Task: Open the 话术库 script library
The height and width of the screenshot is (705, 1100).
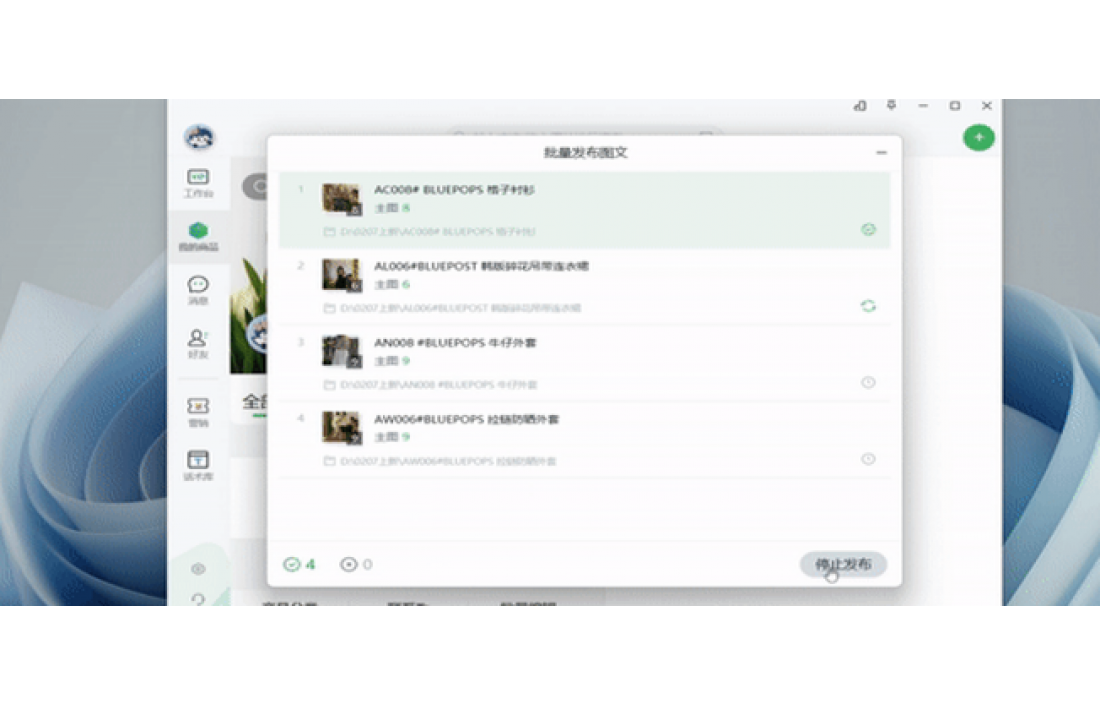Action: click(198, 465)
